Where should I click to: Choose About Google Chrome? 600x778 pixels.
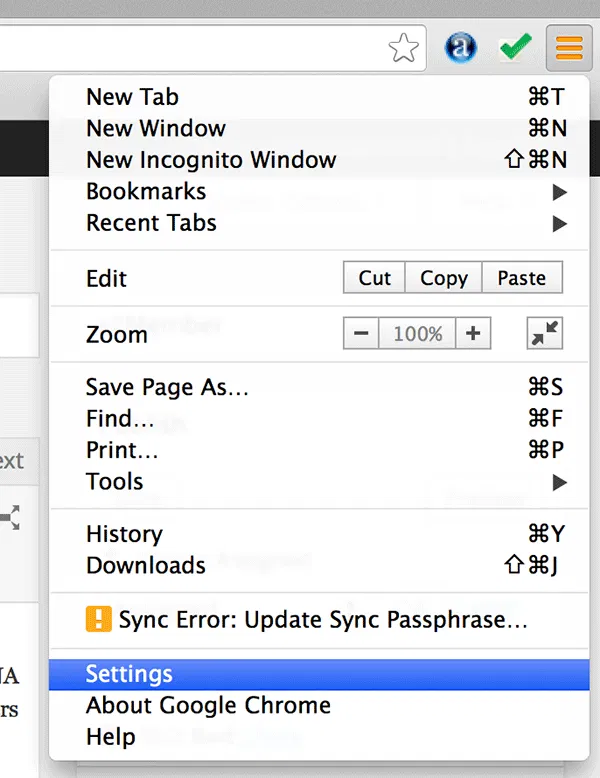(208, 706)
